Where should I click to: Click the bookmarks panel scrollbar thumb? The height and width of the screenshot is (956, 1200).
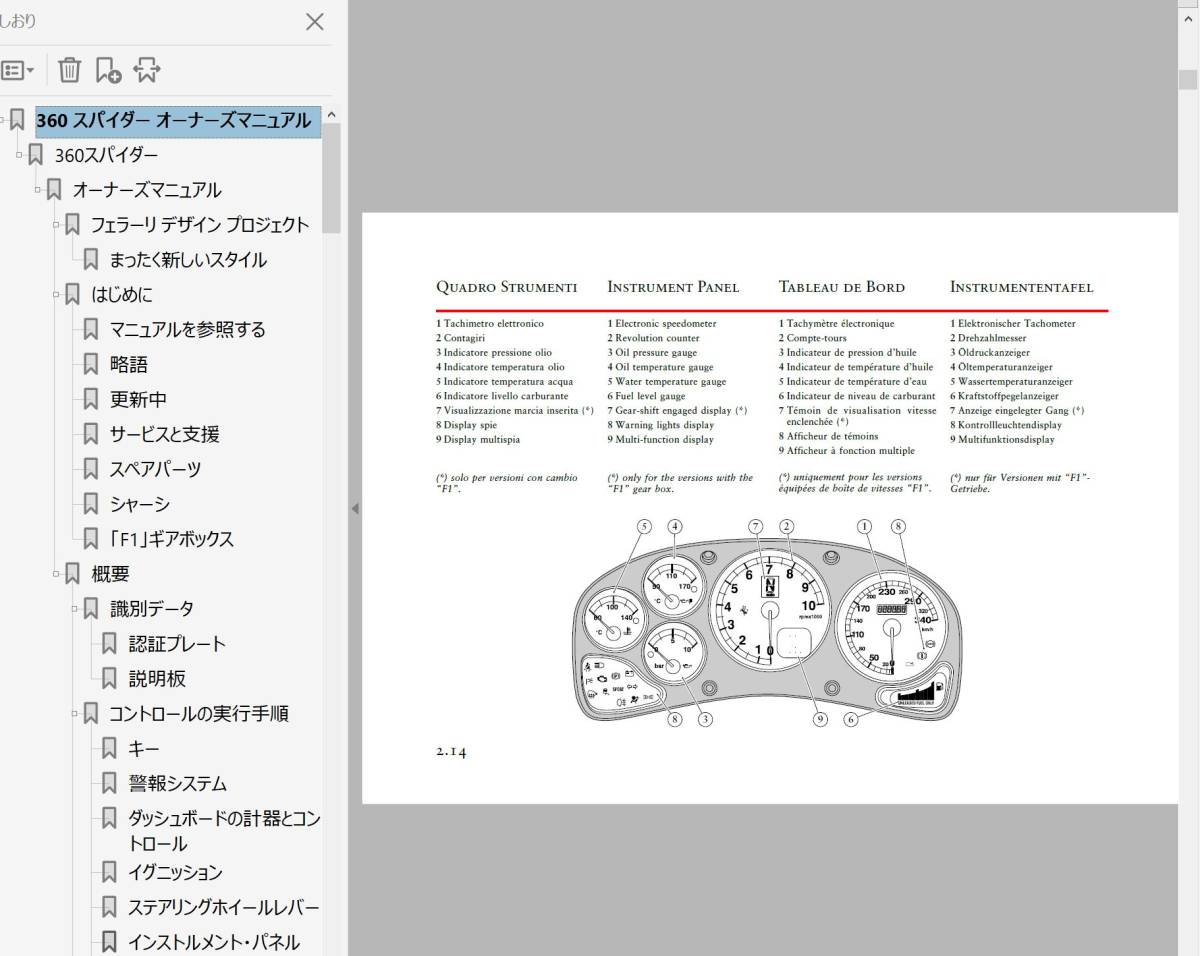pos(332,178)
